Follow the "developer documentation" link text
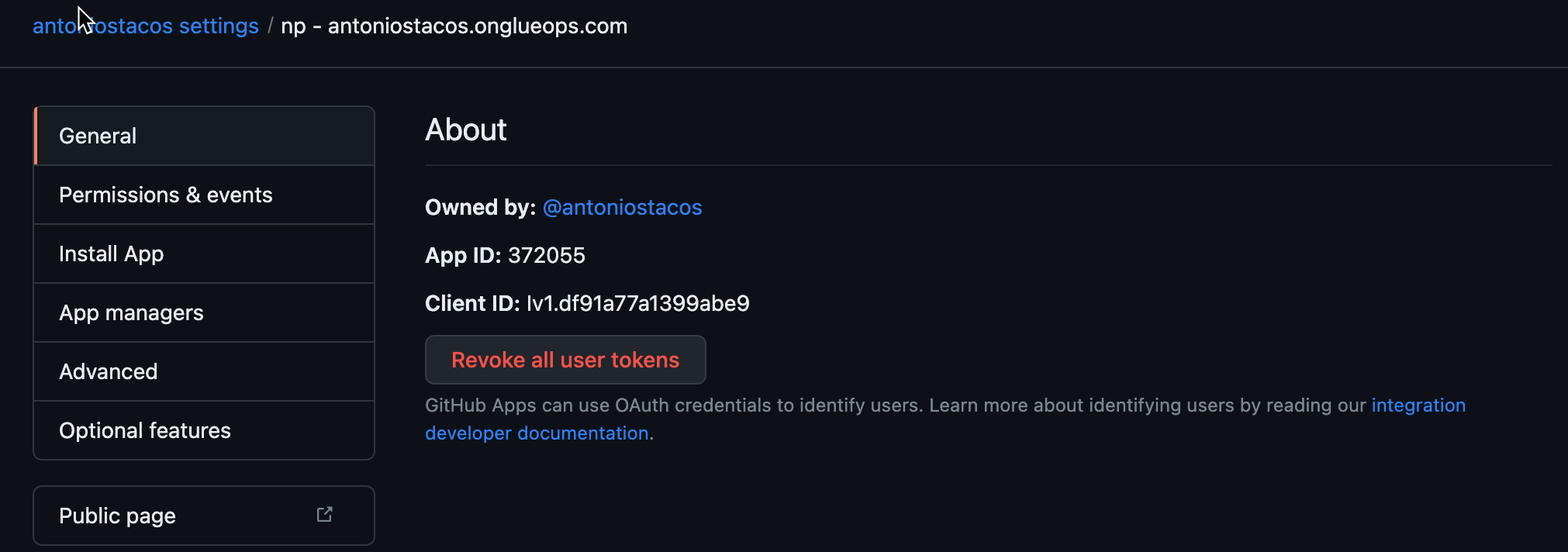This screenshot has height=552, width=1568. [x=537, y=433]
